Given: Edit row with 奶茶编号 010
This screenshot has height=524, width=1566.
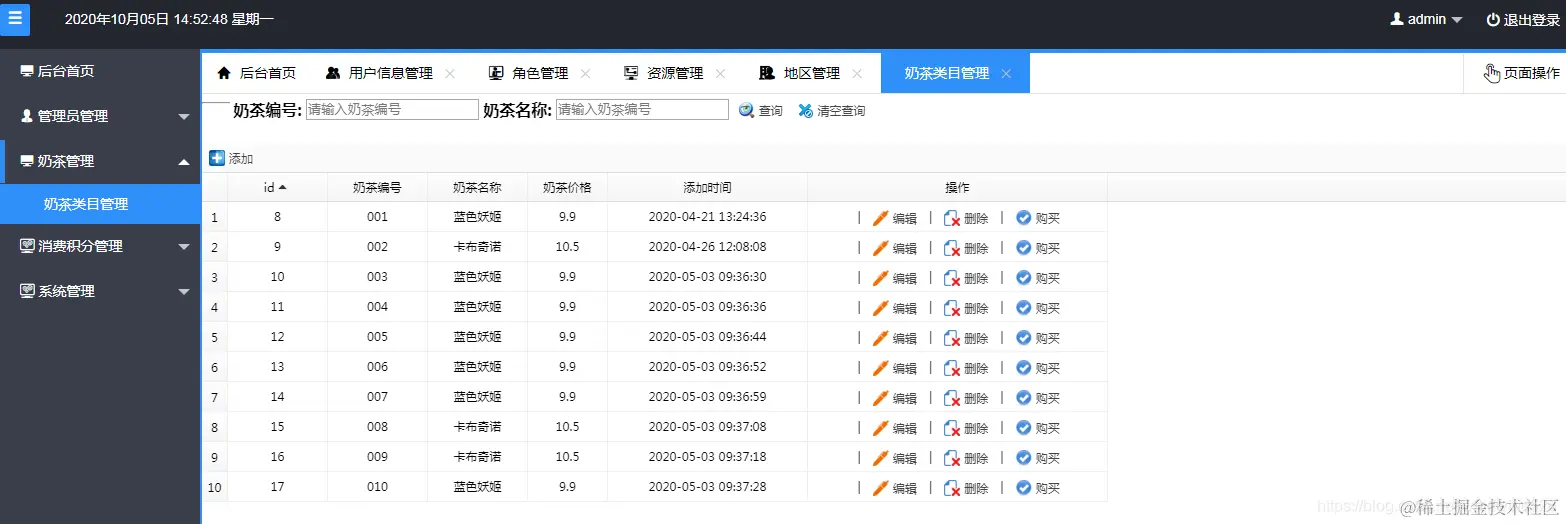Looking at the screenshot, I should pyautogui.click(x=895, y=488).
